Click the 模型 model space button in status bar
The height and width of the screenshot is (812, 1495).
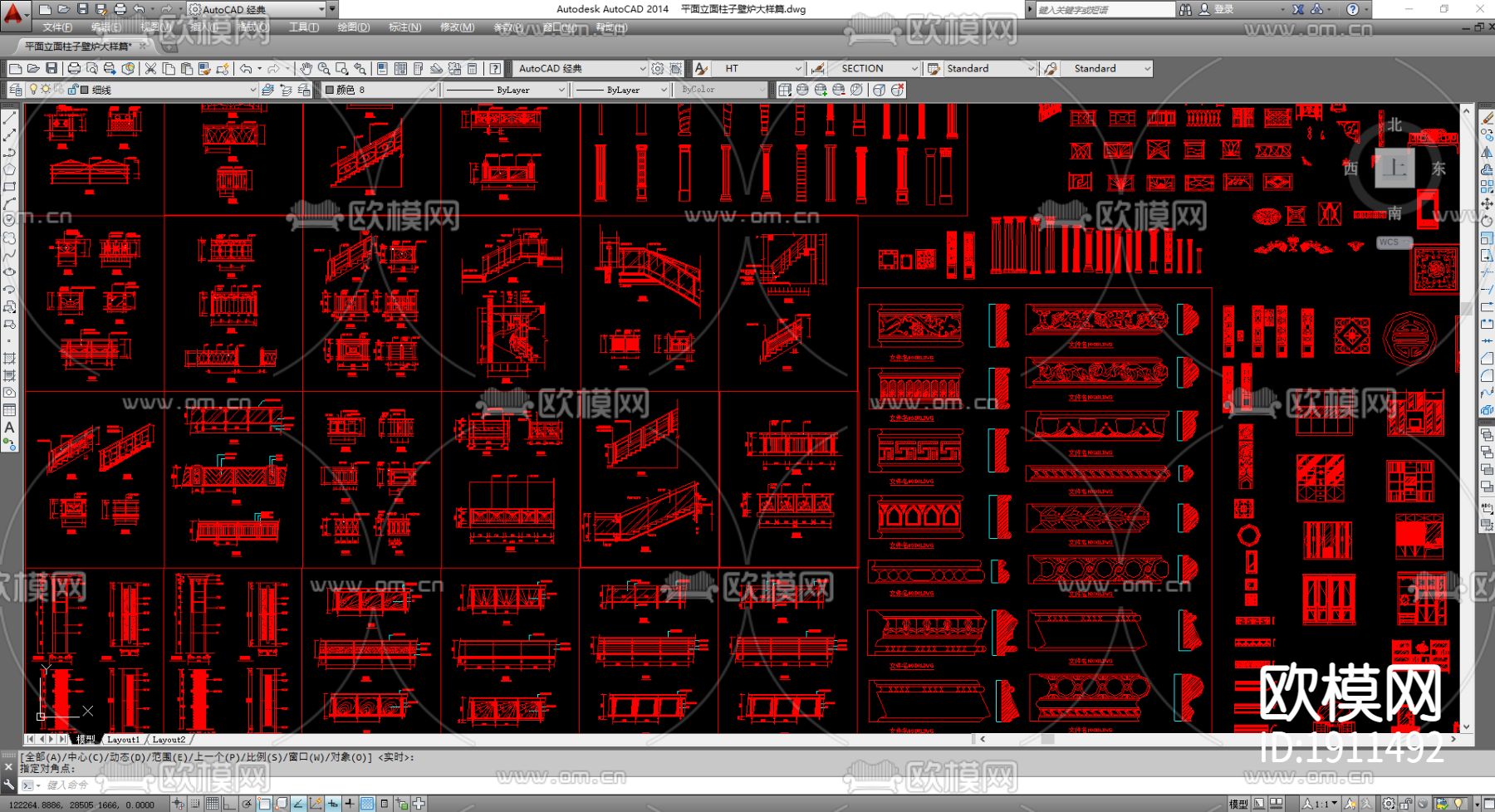point(1238,804)
